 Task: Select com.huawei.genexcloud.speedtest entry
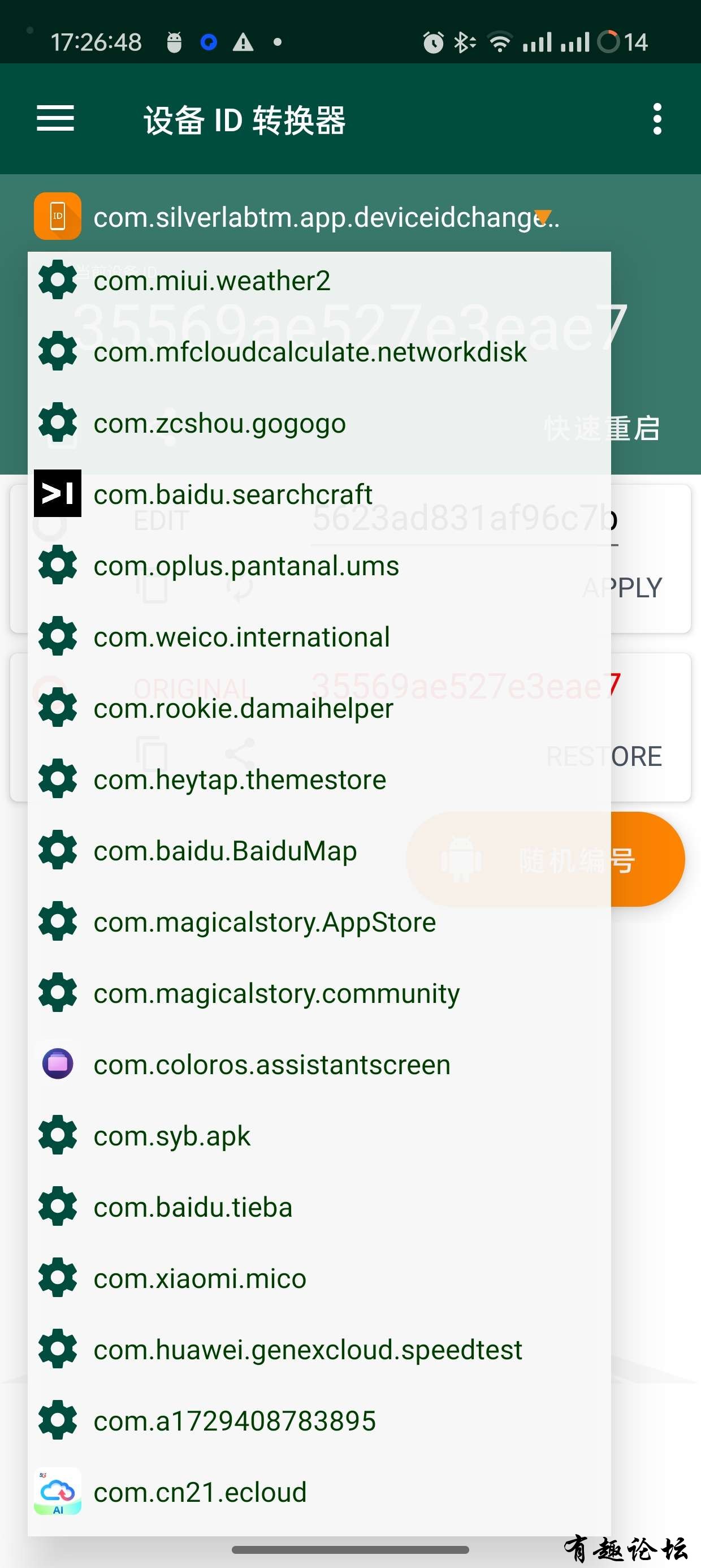[x=319, y=1349]
